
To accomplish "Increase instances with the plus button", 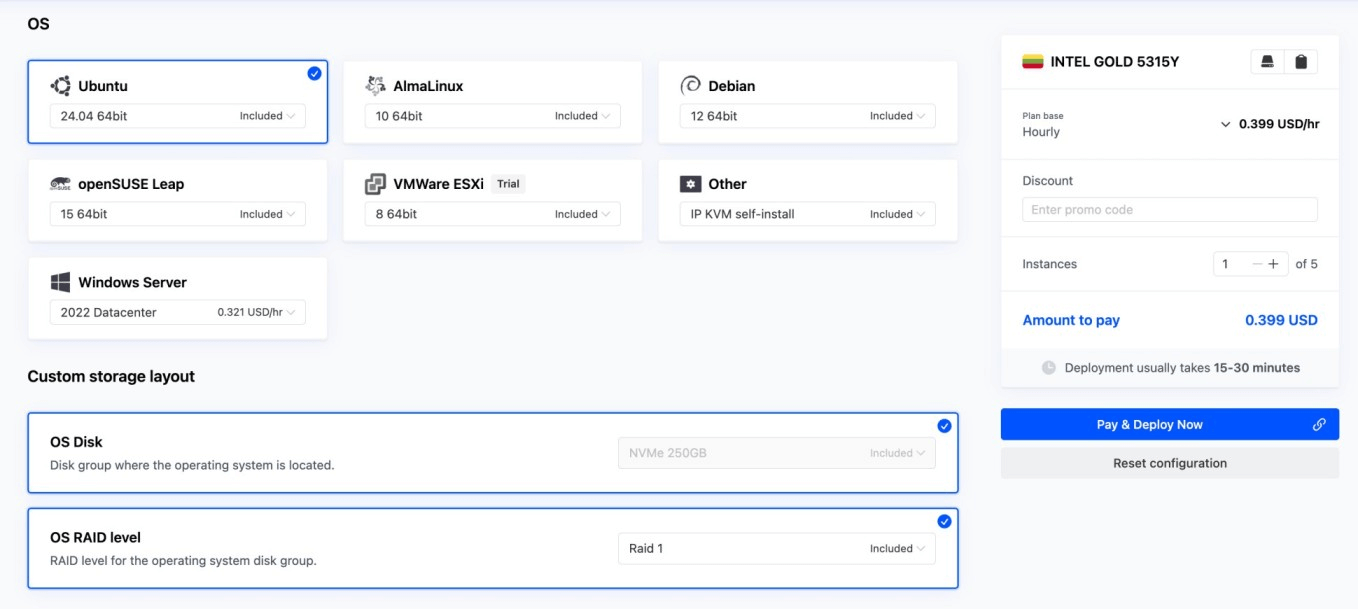I will tap(1273, 264).
